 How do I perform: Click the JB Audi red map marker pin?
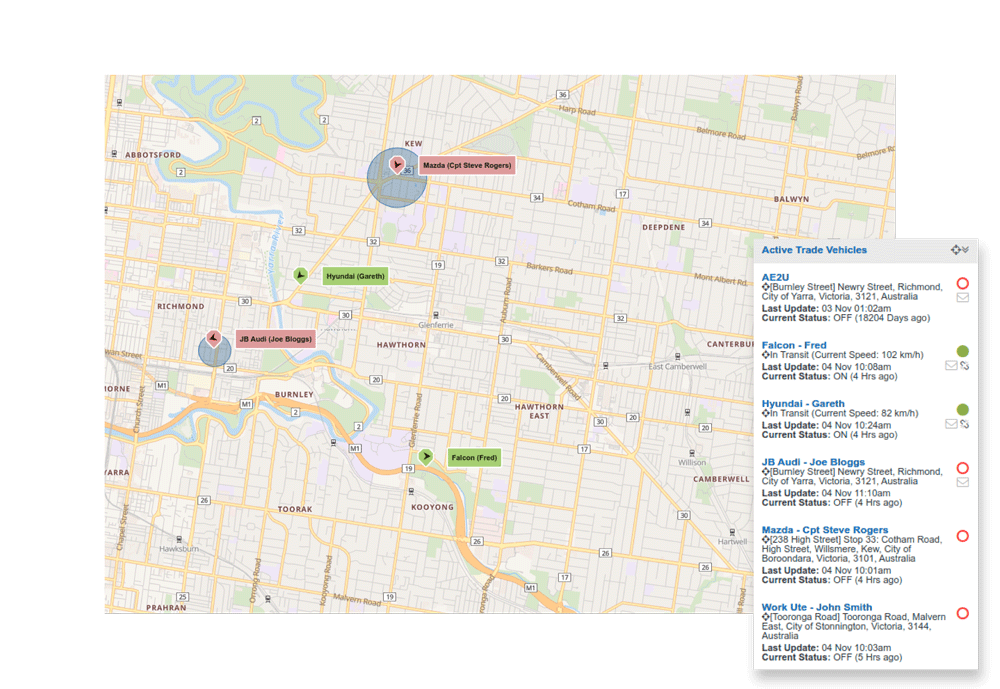(214, 338)
